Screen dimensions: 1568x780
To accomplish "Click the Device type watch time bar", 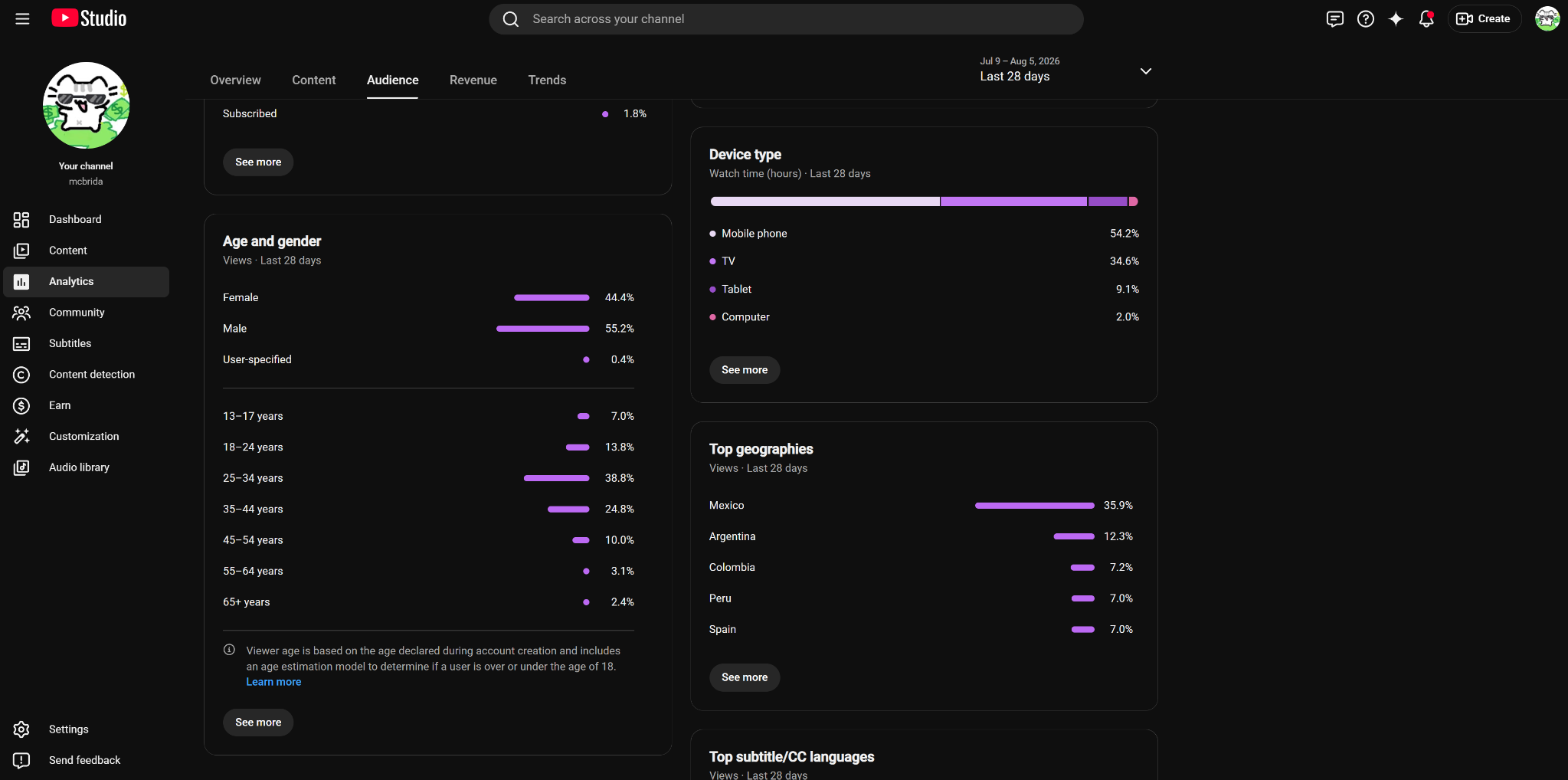I will (x=924, y=202).
